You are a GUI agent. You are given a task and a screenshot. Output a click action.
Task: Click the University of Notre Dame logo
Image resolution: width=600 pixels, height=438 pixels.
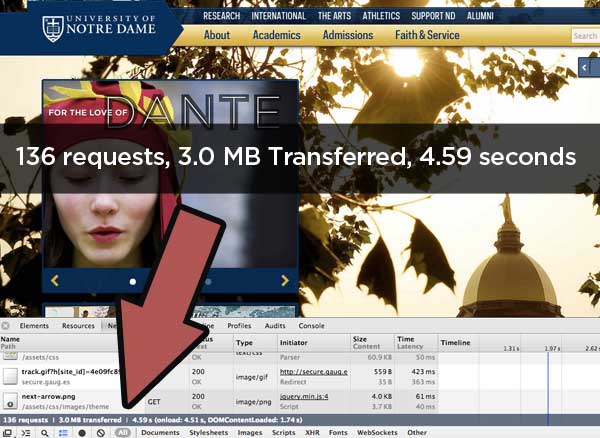click(99, 28)
